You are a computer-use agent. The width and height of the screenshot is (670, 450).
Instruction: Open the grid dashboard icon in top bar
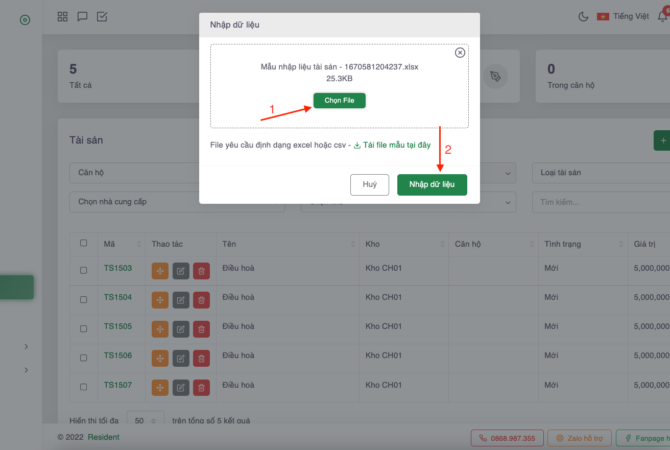tap(63, 16)
